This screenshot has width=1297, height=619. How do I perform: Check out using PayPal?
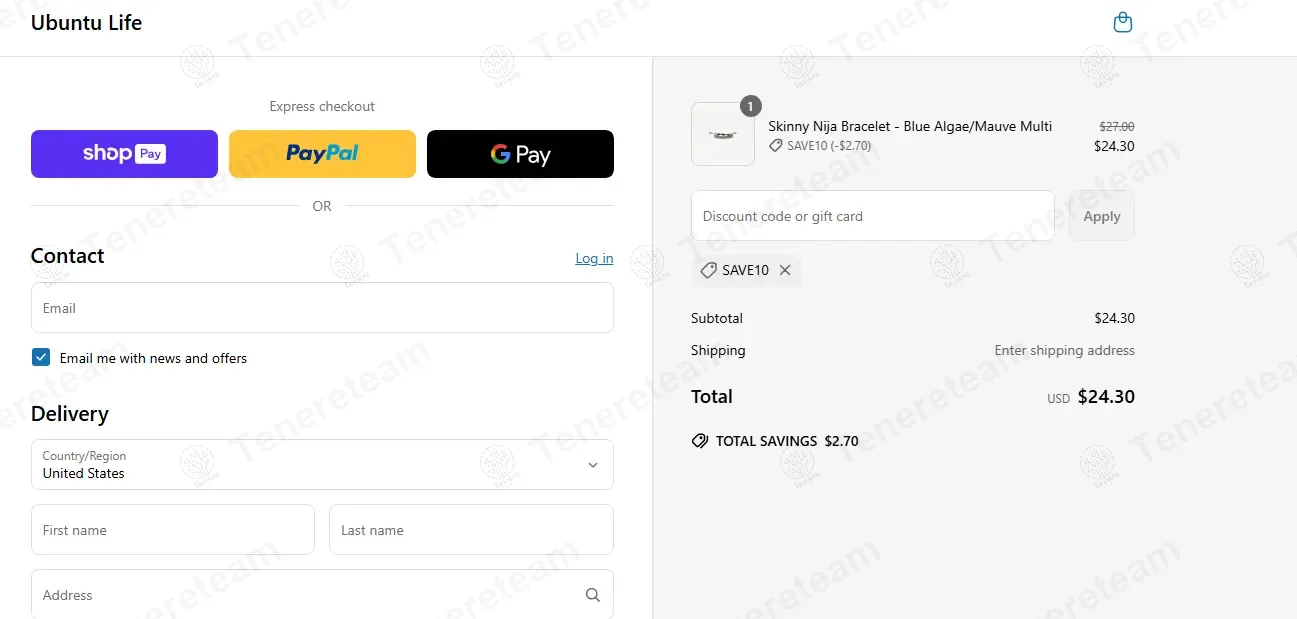coord(322,154)
